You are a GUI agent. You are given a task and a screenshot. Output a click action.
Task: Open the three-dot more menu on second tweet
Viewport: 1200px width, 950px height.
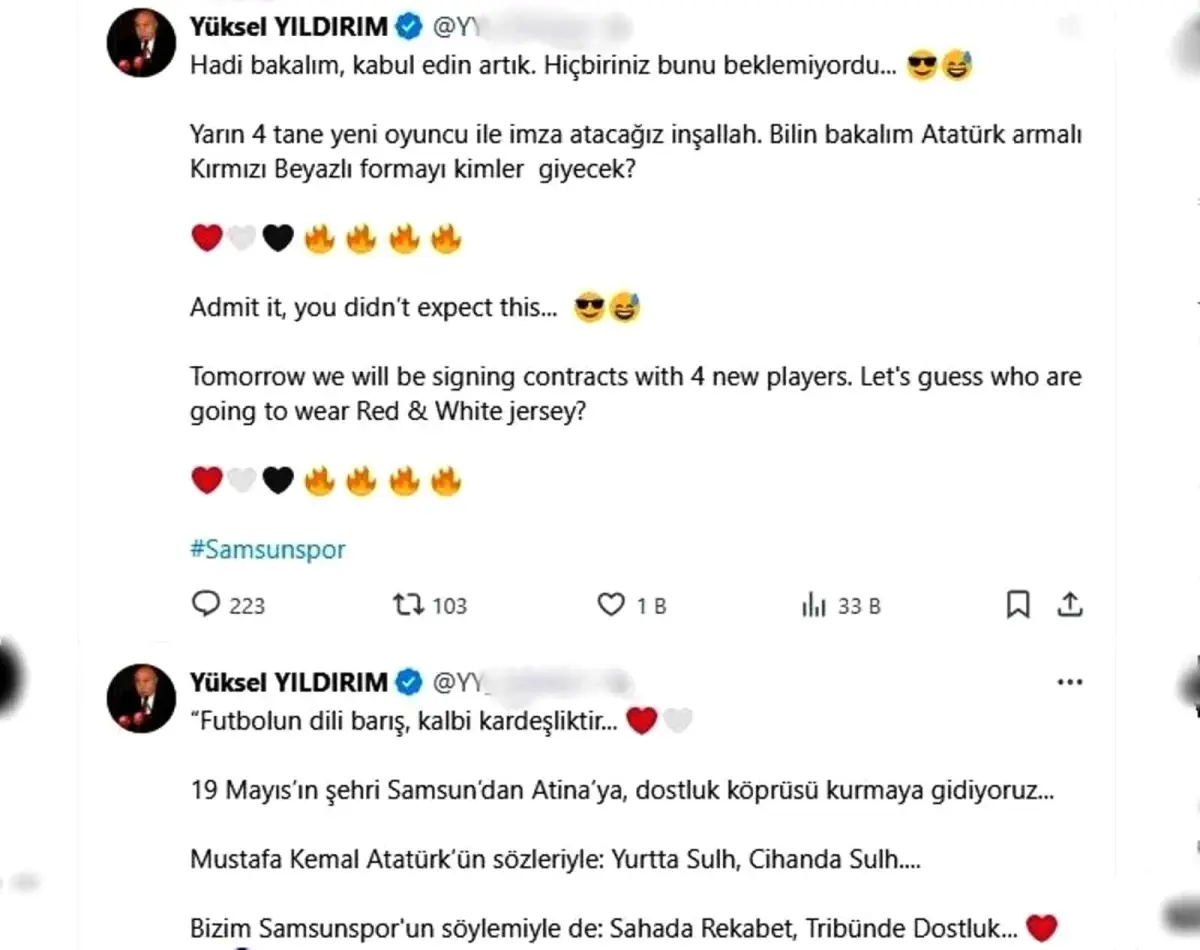tap(1069, 683)
